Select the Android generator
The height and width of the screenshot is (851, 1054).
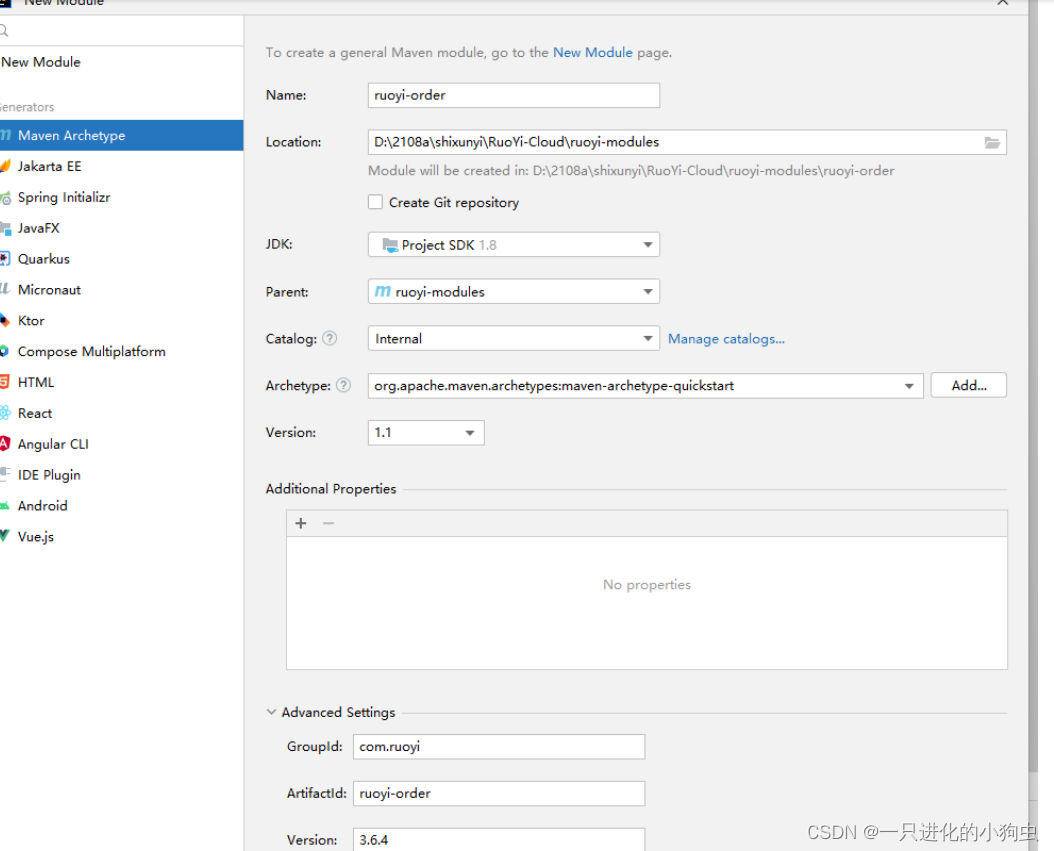(122, 506)
